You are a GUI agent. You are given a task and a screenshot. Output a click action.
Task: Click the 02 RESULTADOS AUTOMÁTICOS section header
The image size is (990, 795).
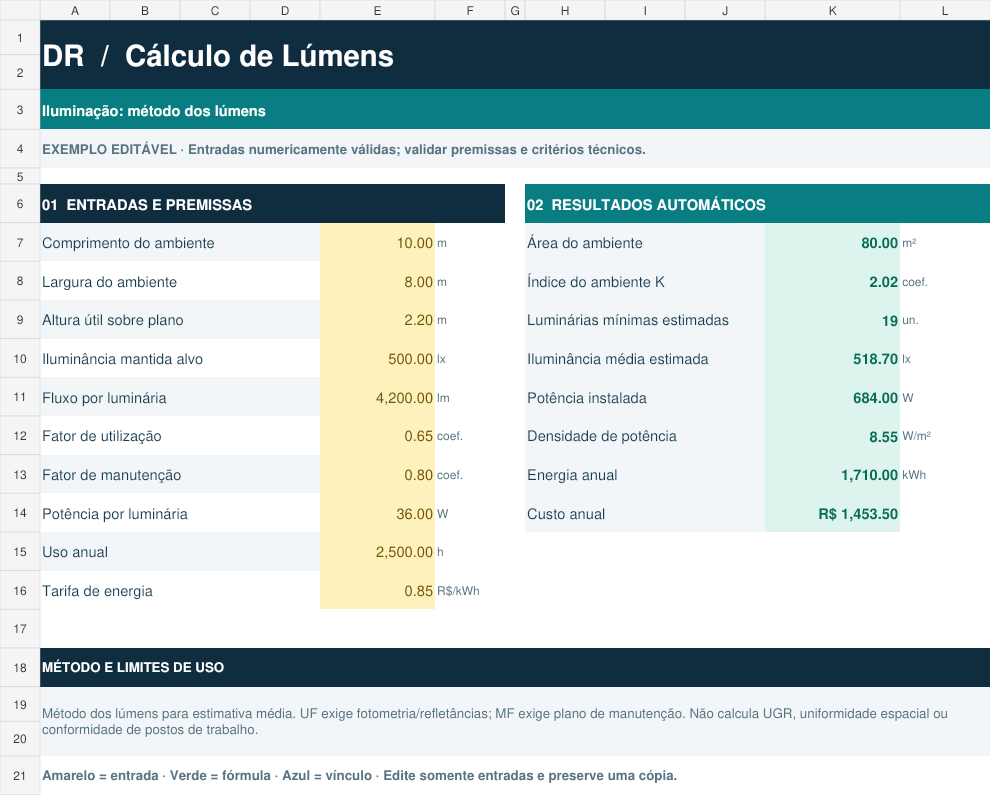tap(757, 204)
